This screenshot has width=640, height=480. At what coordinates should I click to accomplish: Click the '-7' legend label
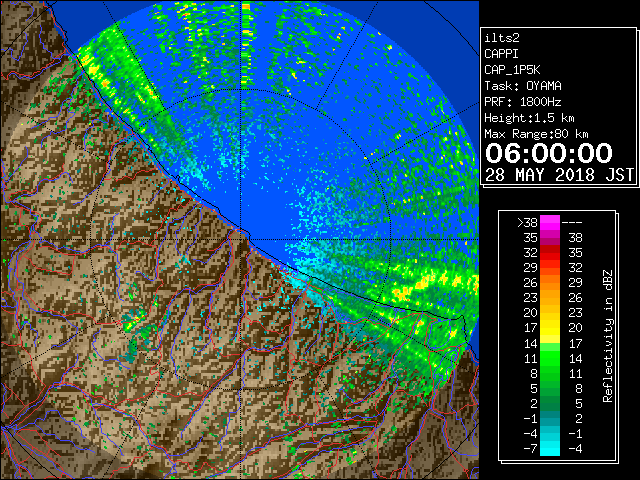530,449
